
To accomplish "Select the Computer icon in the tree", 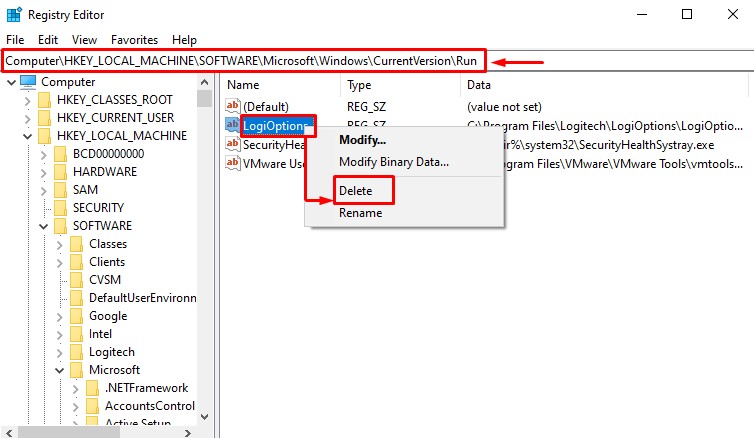I will 28,82.
